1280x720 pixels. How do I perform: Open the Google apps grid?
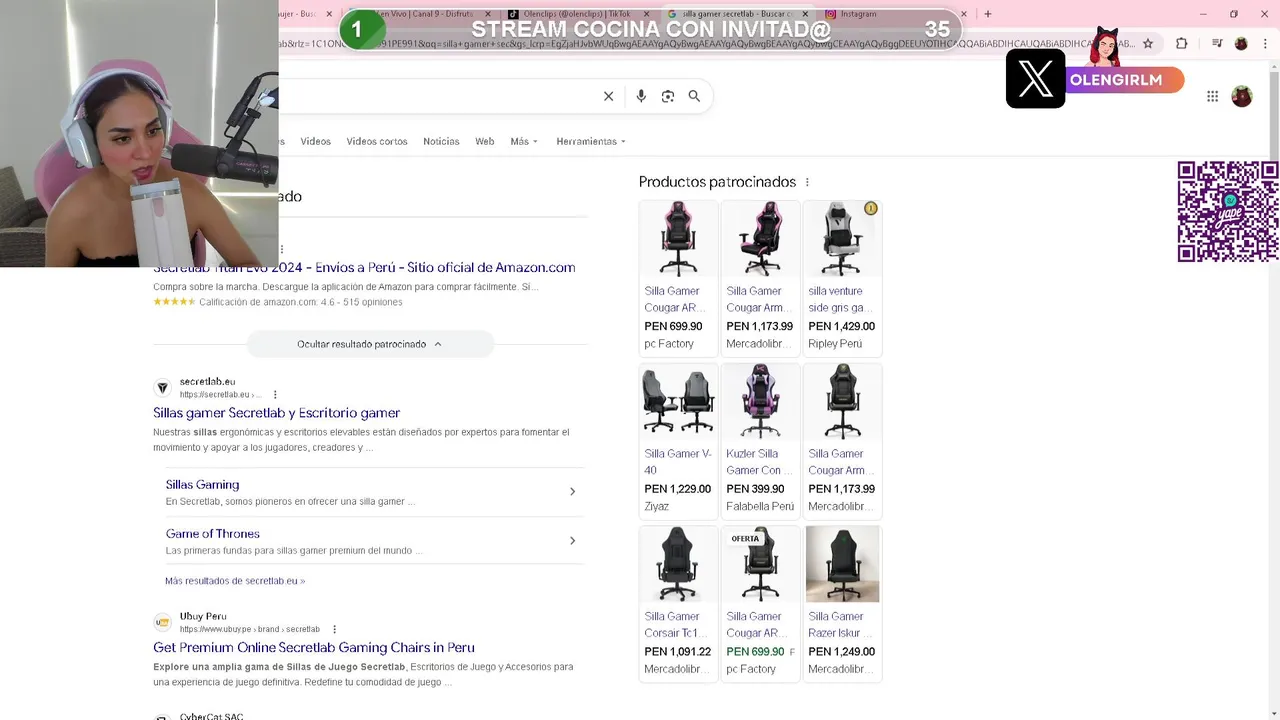[1212, 96]
